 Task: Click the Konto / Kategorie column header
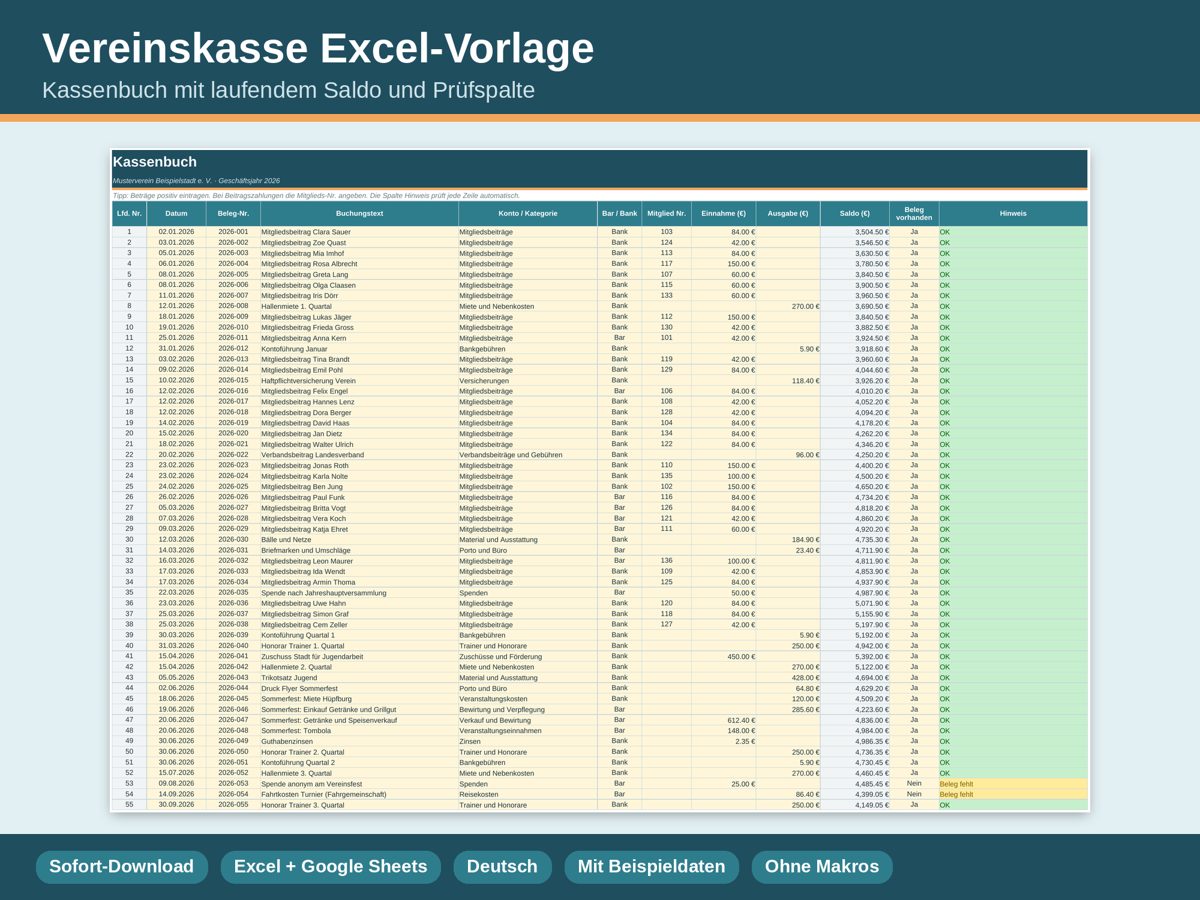click(528, 213)
